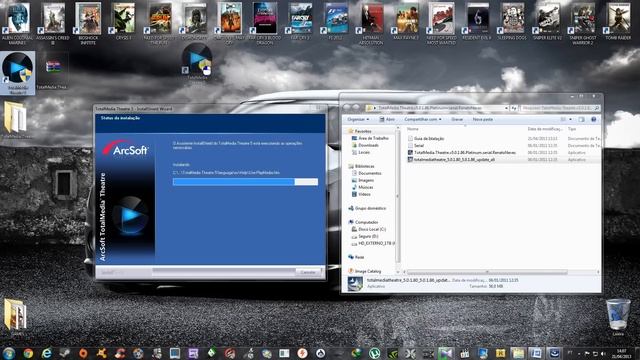This screenshot has width=640, height=360.
Task: Select the Guia de Instalação file
Action: click(426, 138)
